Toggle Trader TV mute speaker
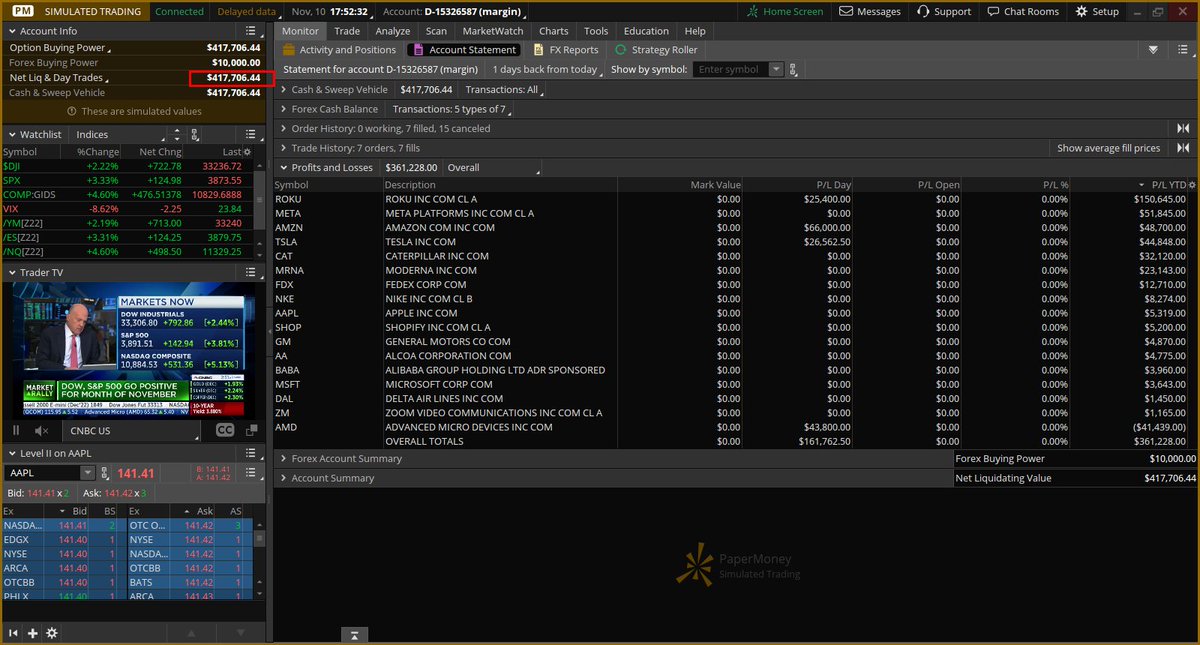Screen dimensions: 1200x645 tap(41, 430)
